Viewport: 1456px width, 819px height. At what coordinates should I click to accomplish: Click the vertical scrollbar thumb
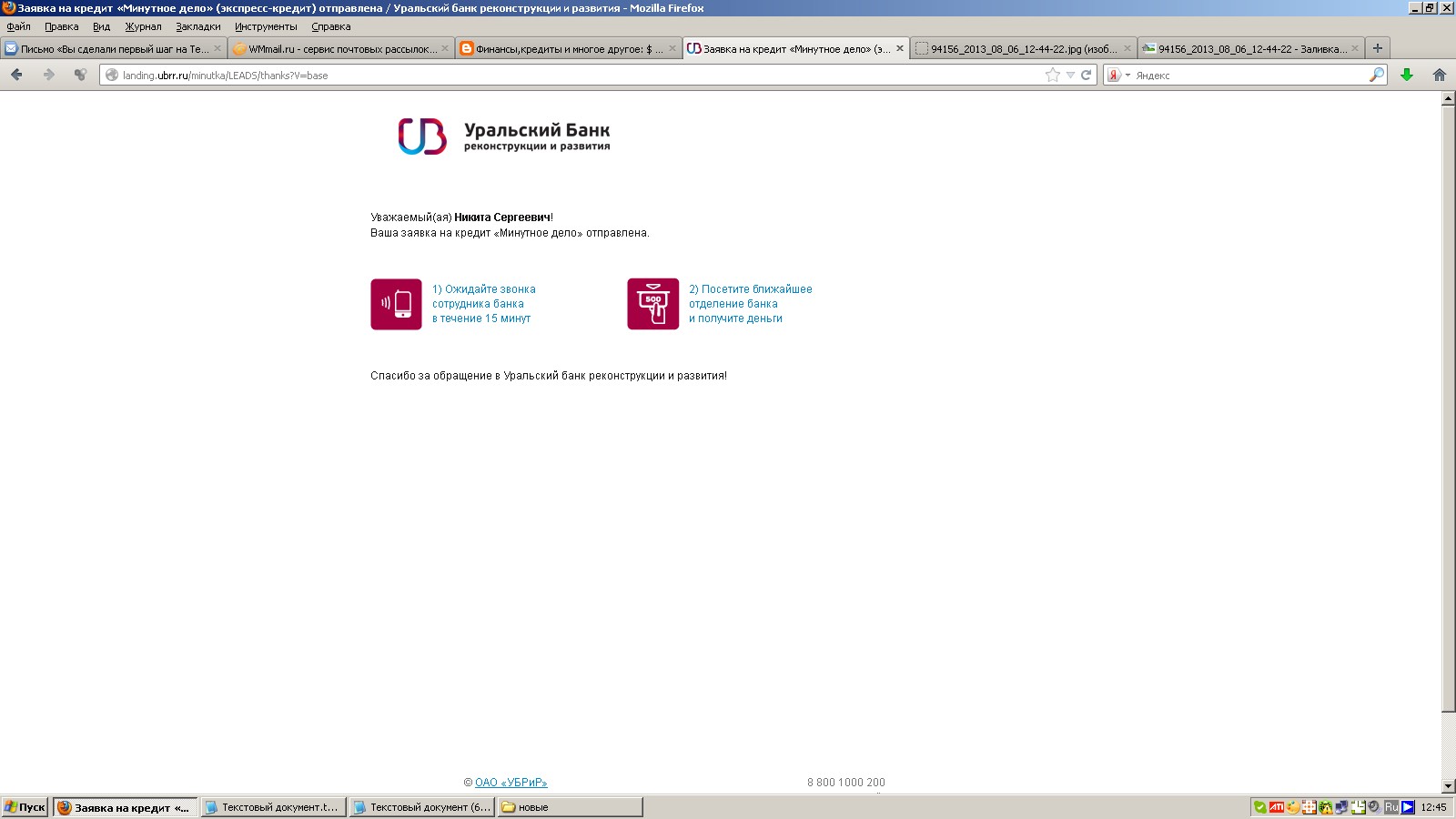click(x=1449, y=409)
